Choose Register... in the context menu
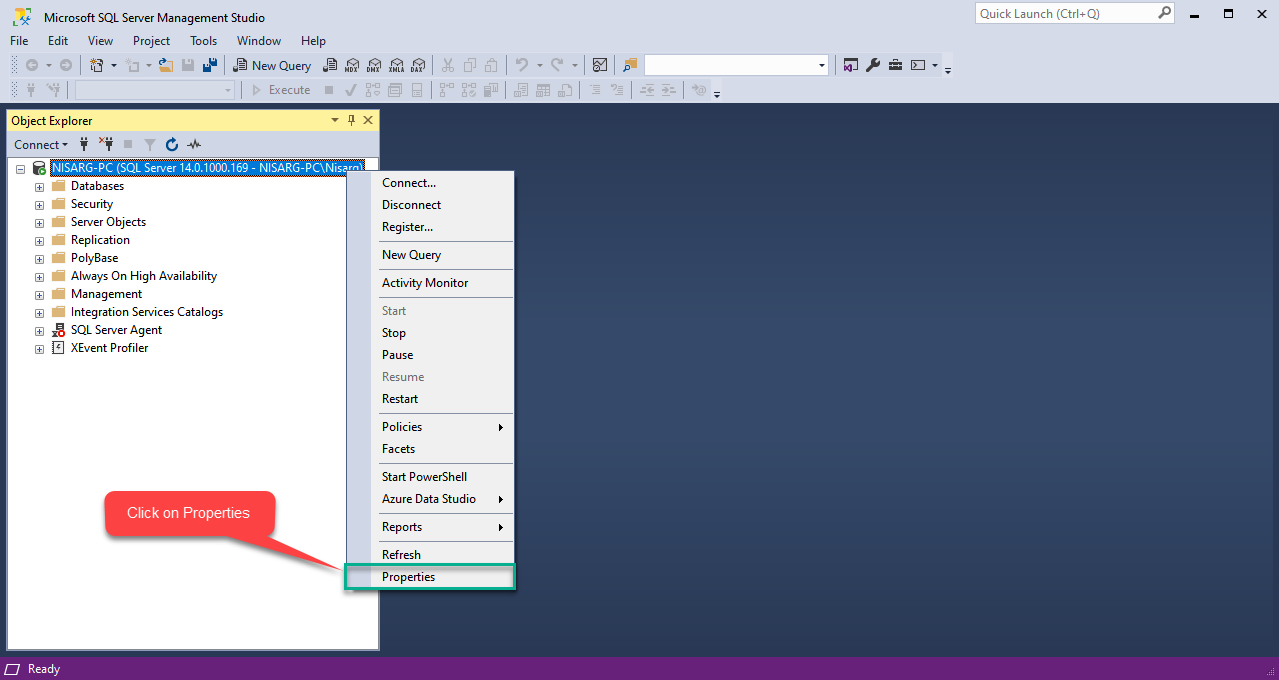1279x680 pixels. click(430, 227)
